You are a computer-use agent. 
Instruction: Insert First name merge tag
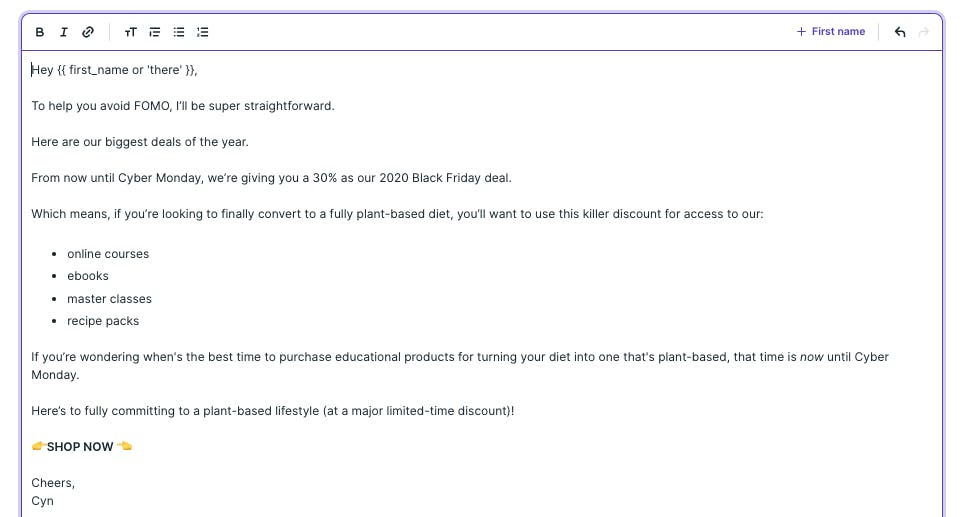point(831,31)
